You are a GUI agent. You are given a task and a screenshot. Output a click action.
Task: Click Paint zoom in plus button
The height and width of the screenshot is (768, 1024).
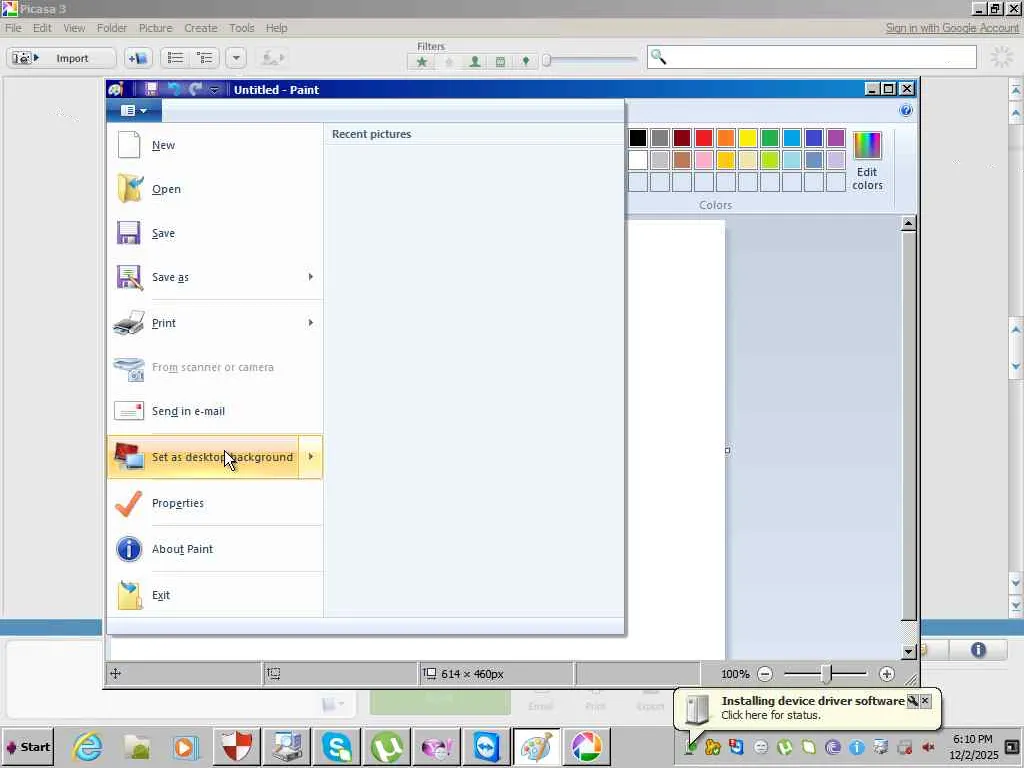tap(886, 674)
